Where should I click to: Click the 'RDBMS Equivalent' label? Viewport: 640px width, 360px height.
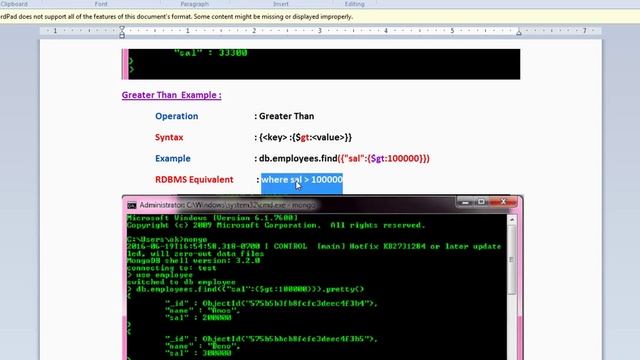coord(194,180)
